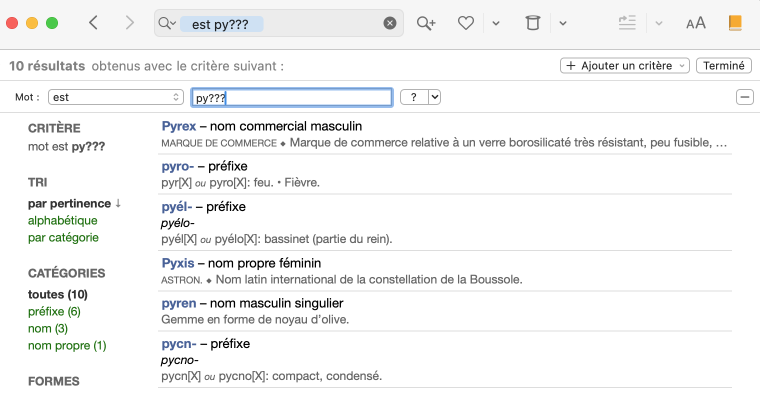Add to favorites with the heart icon

tap(466, 23)
